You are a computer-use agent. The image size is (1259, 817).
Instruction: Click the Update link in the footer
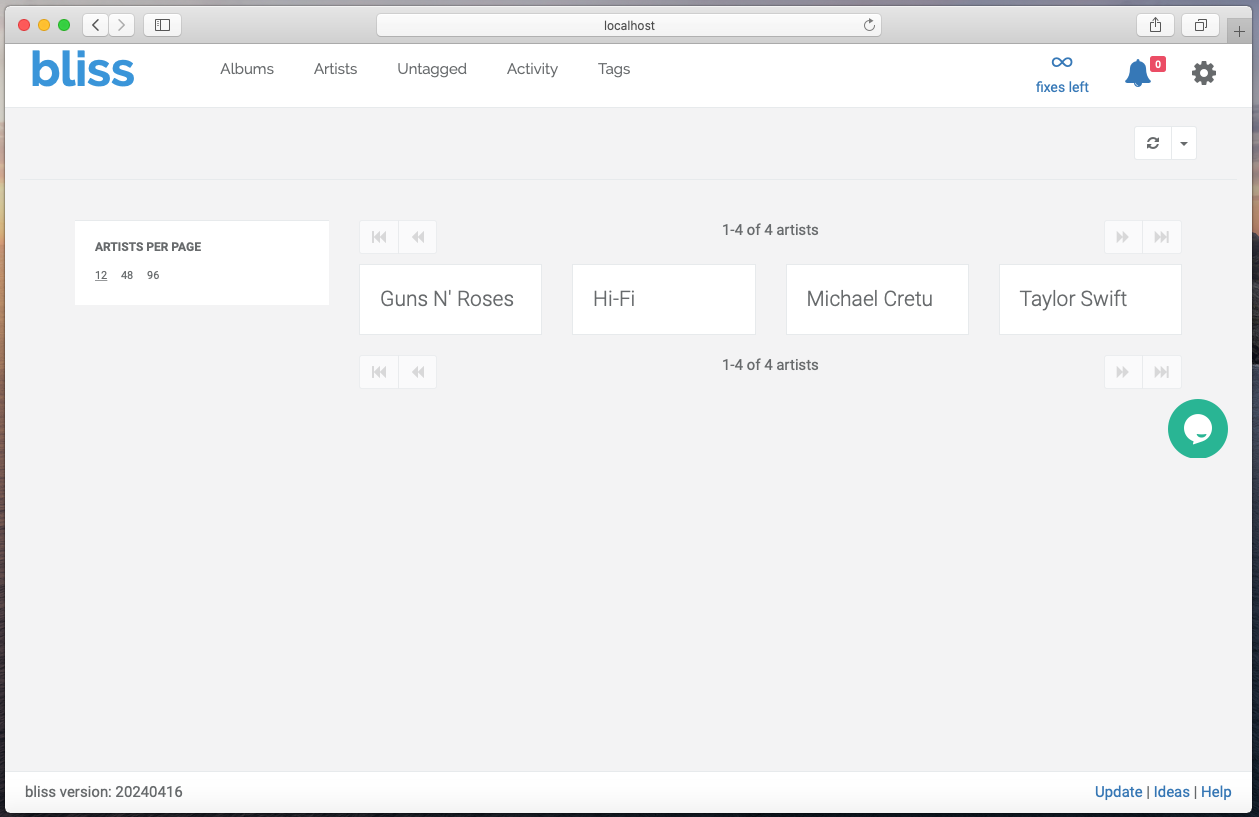[1118, 792]
